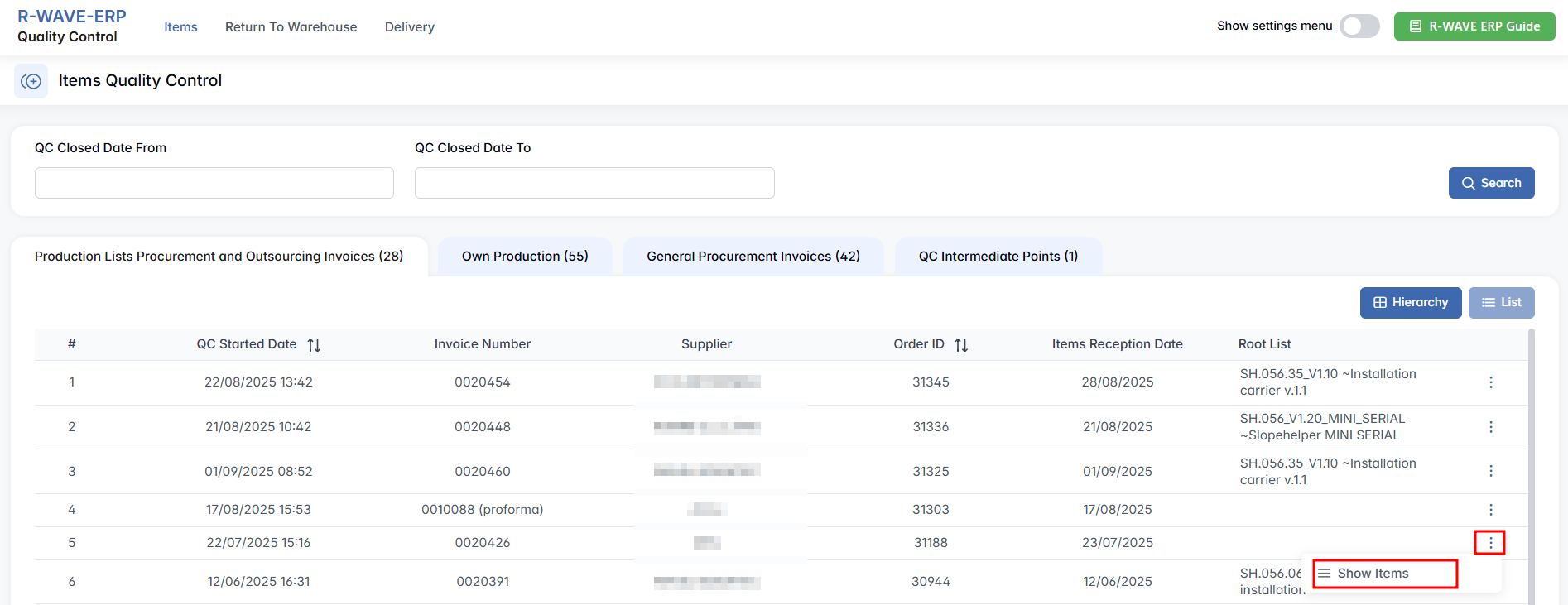Screen dimensions: 1568x605
Task: Open three-dot menu for invoice 0020454
Action: pos(1490,382)
